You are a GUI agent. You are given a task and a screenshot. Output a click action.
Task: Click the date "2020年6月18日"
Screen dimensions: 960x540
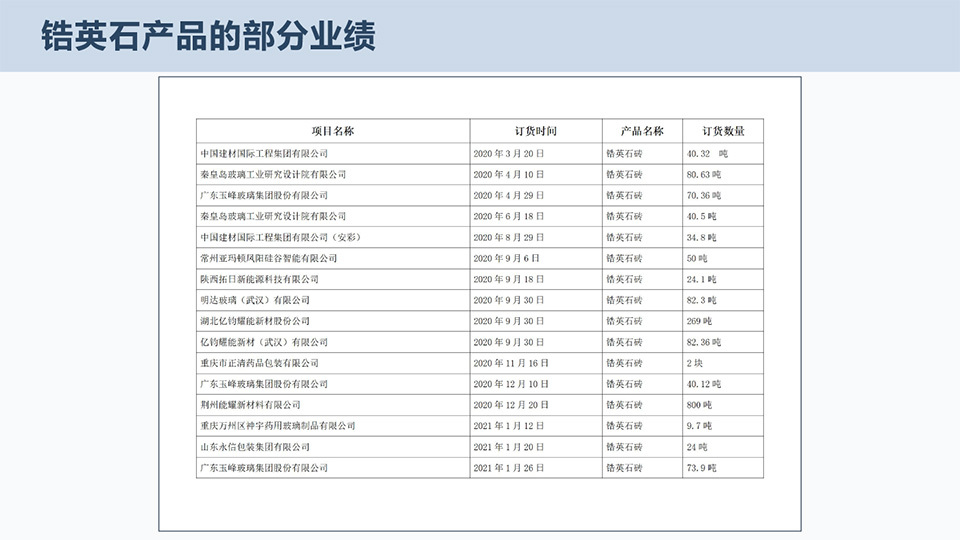[x=509, y=216]
